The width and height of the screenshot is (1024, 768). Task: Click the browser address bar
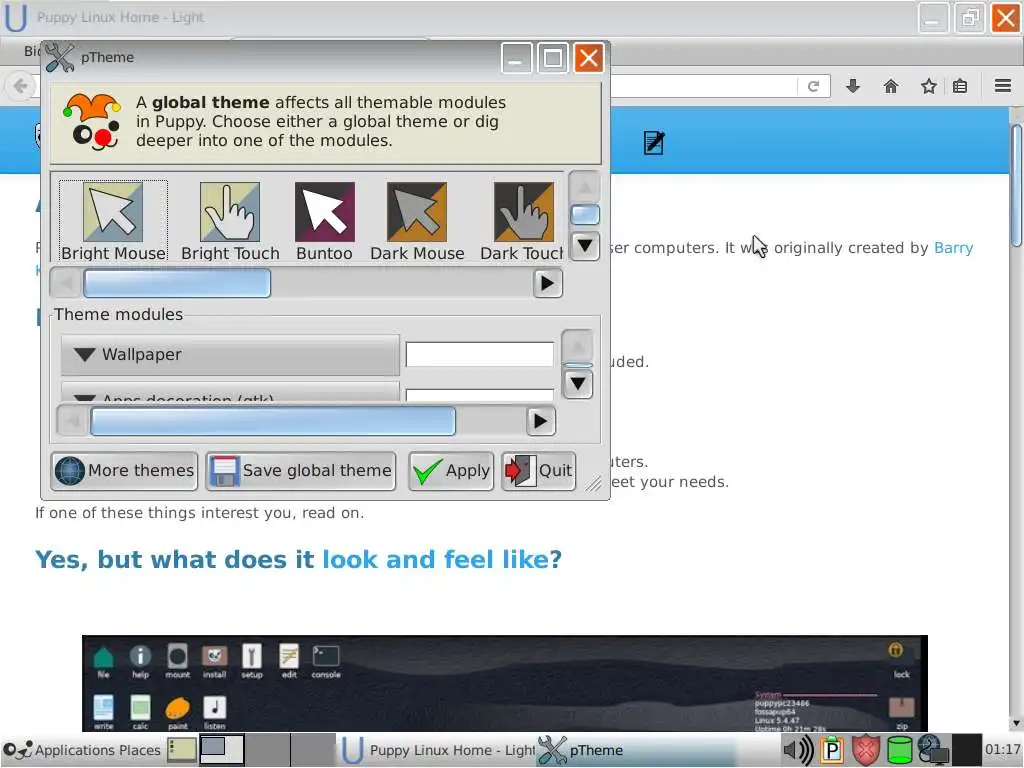tap(702, 86)
